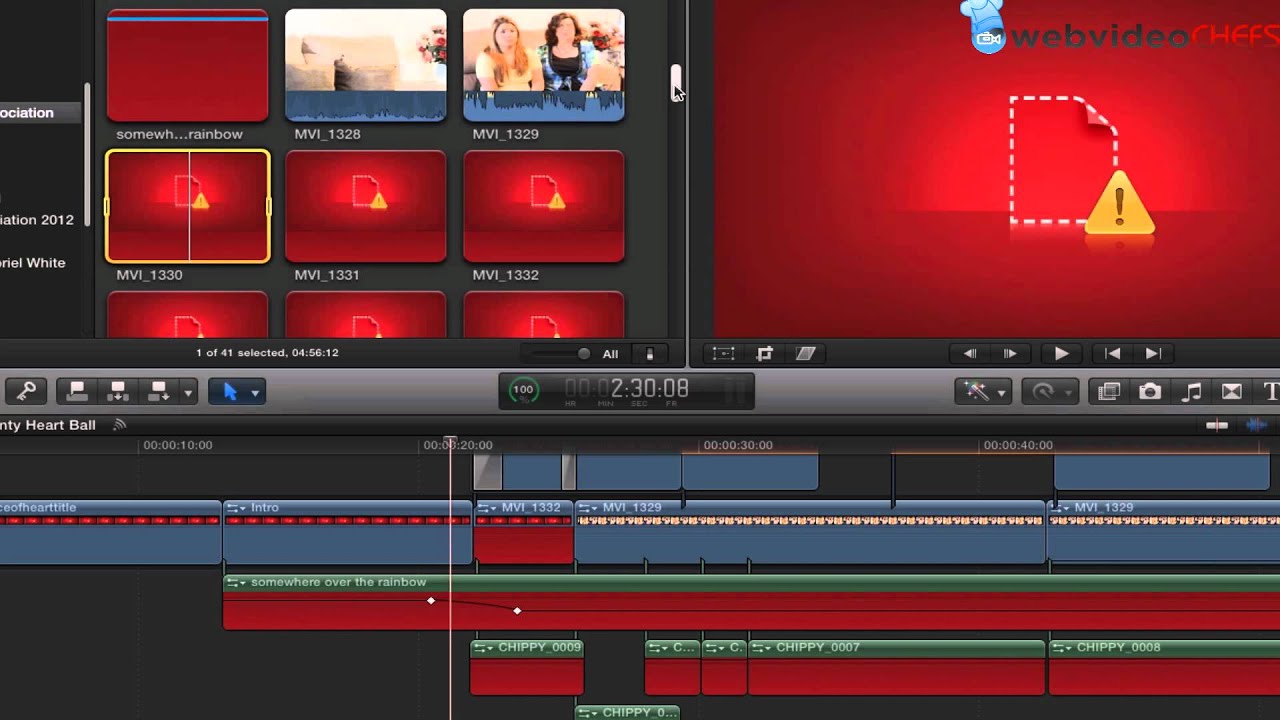Open the CHIPPY_0009 clip menu
The image size is (1280, 720).
pyautogui.click(x=484, y=648)
